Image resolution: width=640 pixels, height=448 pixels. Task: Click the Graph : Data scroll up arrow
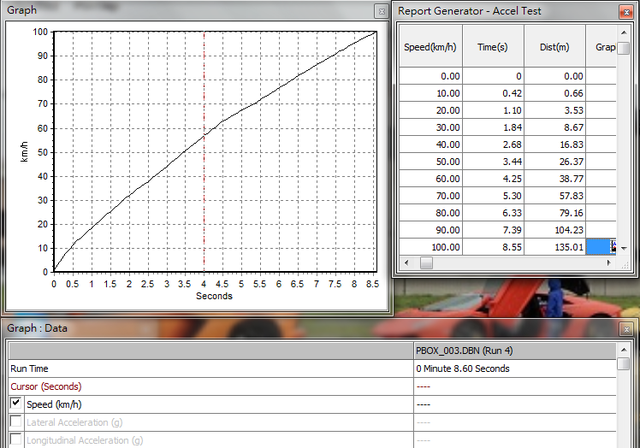(624, 350)
